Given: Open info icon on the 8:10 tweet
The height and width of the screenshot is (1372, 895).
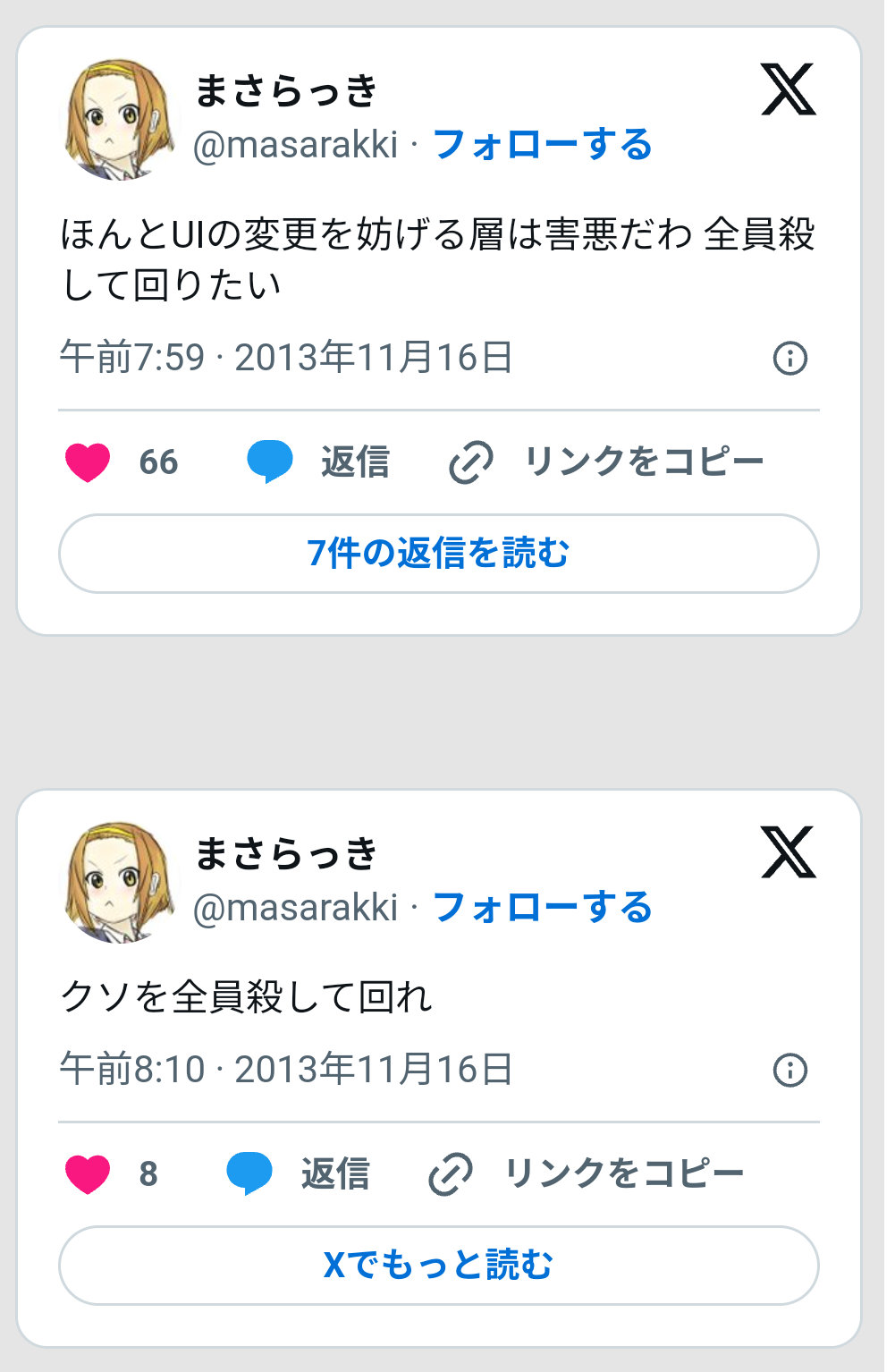Looking at the screenshot, I should point(789,1070).
